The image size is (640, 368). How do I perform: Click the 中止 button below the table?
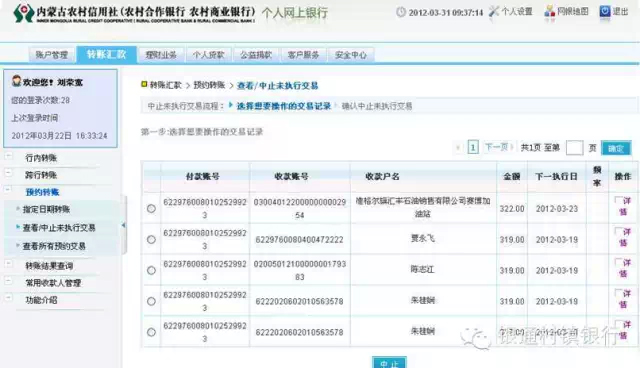pos(389,362)
